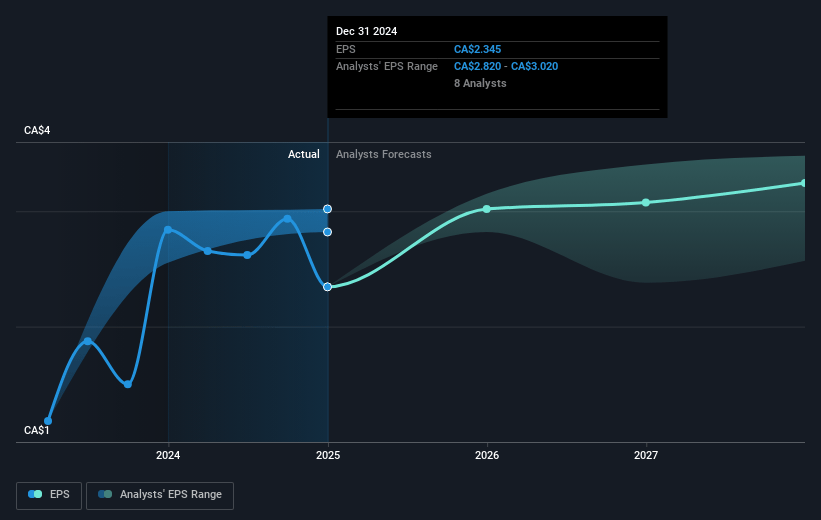Click the '8 Analysts' text in tooltip

[480, 83]
